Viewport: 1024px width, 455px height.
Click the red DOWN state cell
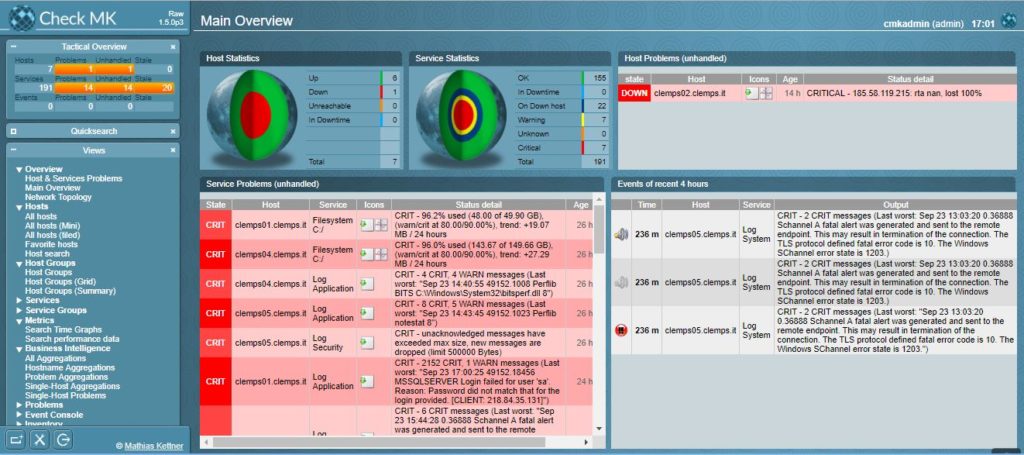point(634,93)
